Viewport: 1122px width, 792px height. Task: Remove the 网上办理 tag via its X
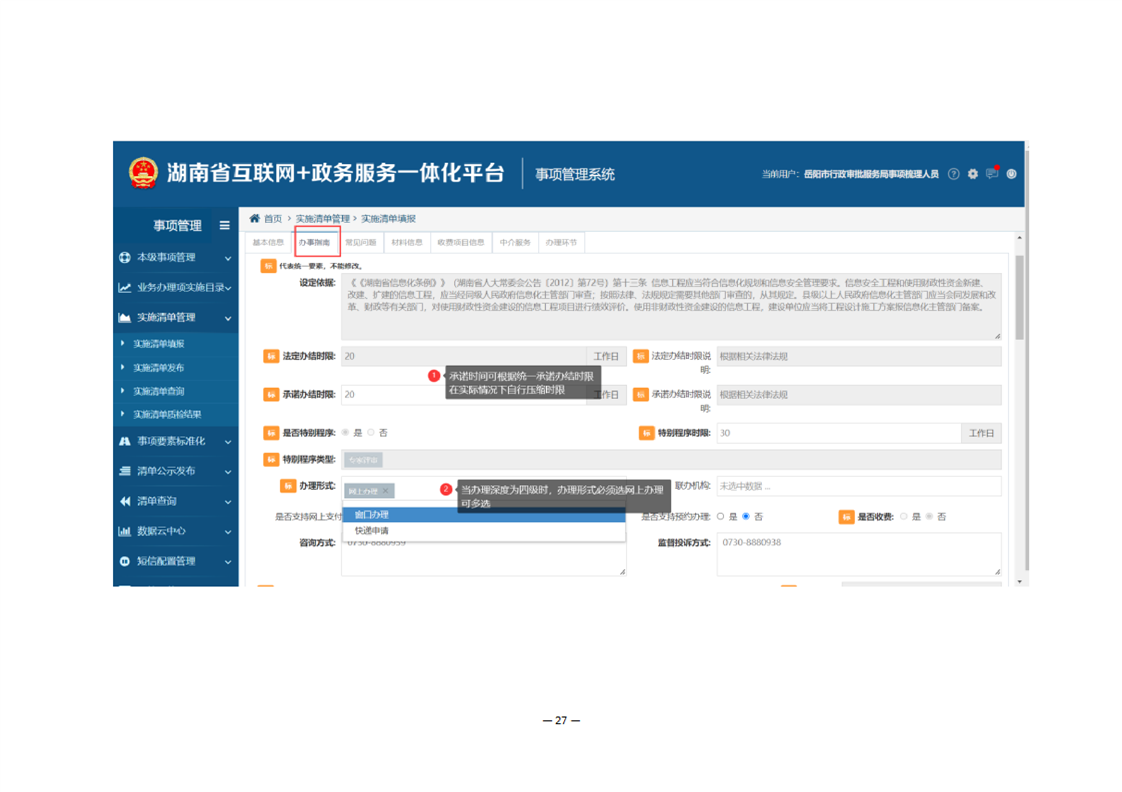pos(386,491)
